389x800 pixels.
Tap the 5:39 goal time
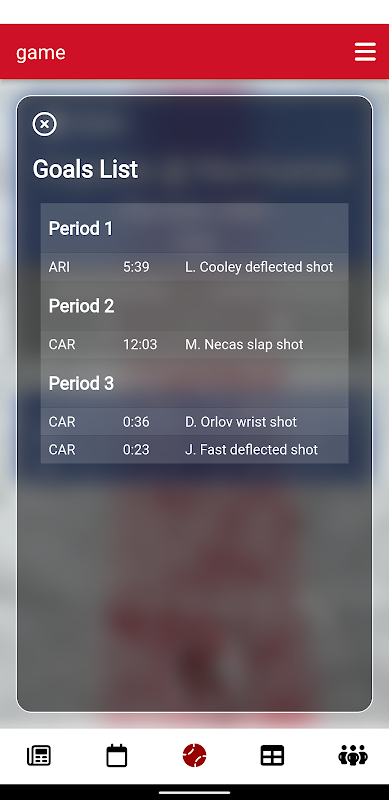pos(136,267)
